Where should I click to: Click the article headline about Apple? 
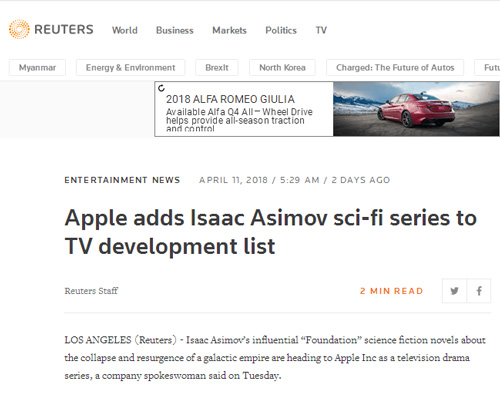(x=271, y=232)
